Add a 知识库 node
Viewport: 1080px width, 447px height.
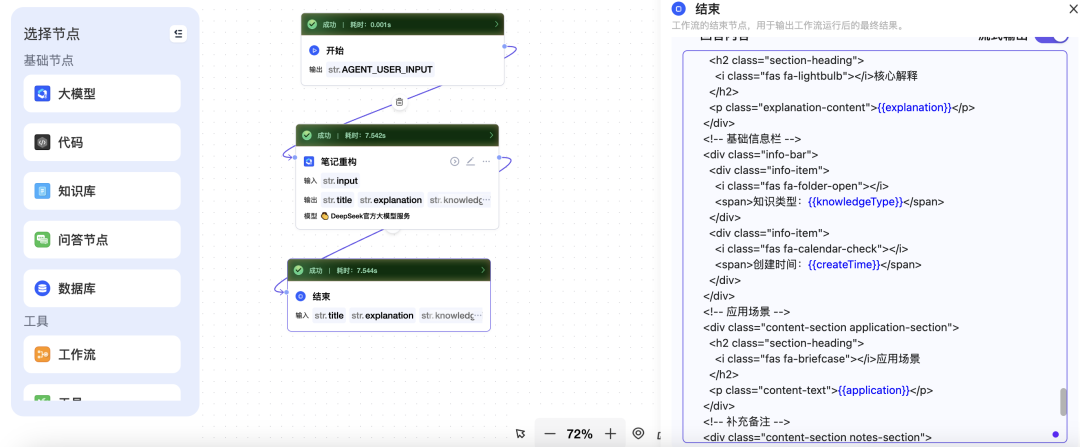(102, 191)
